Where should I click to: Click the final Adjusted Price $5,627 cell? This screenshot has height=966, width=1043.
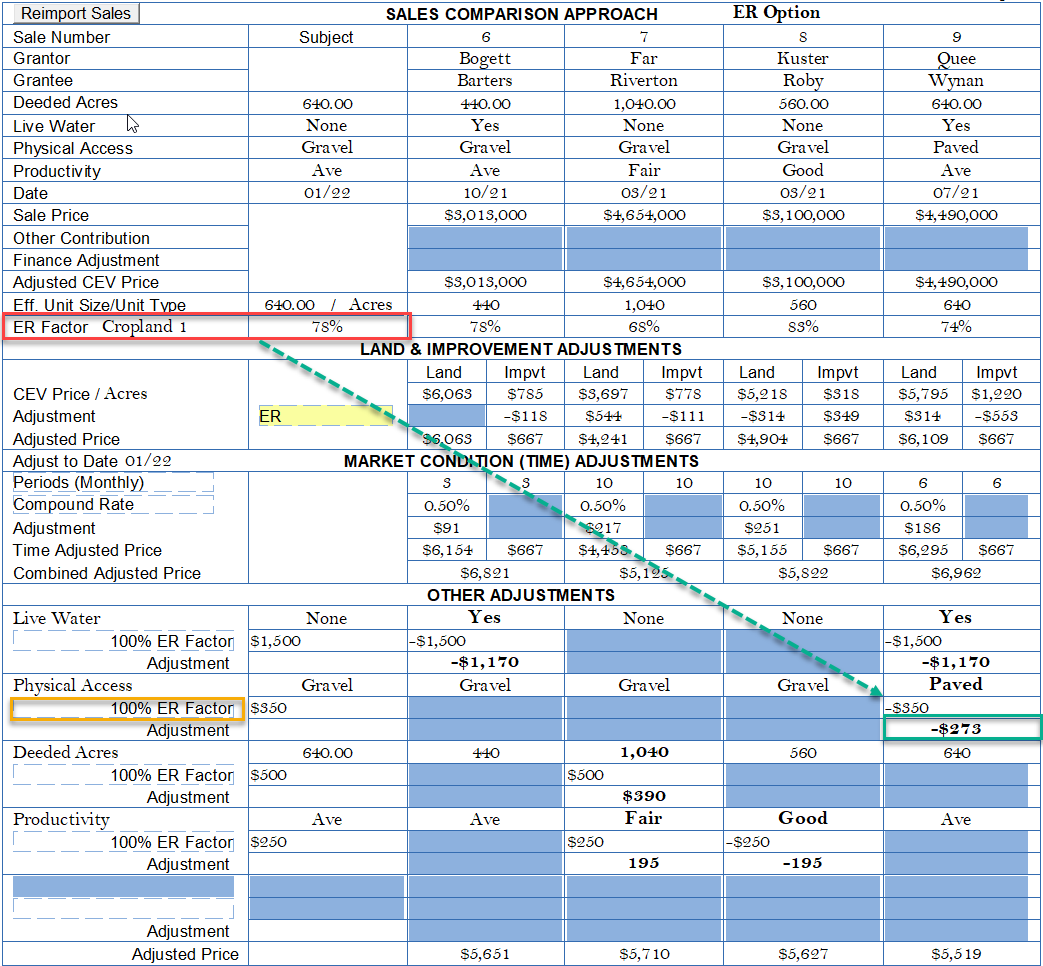(802, 954)
